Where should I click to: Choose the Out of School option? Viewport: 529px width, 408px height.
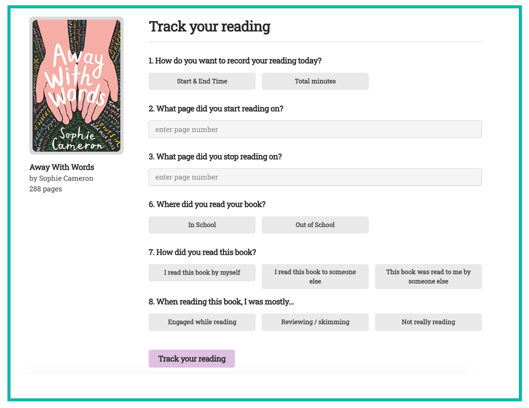pyautogui.click(x=315, y=225)
